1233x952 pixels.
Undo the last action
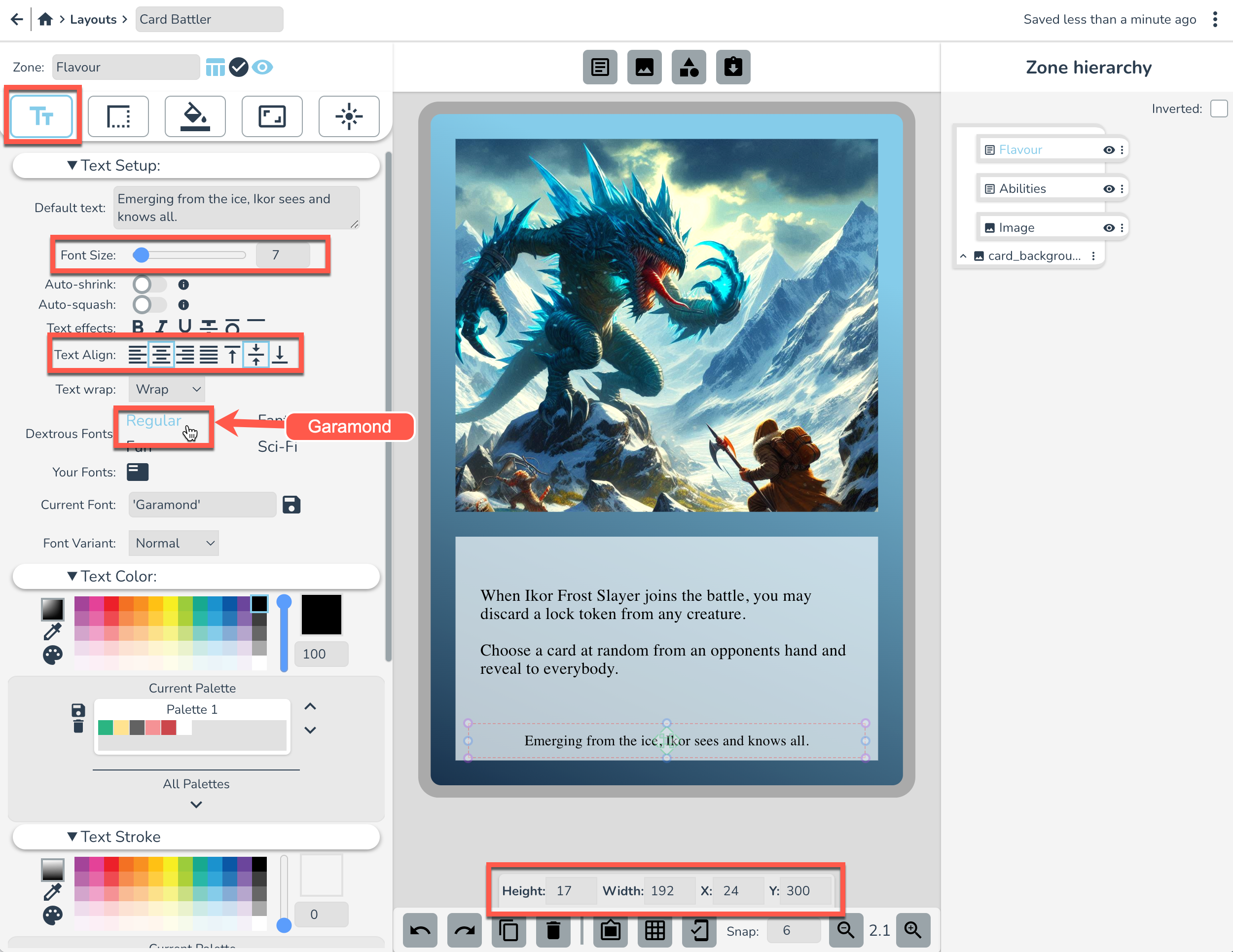(x=420, y=931)
